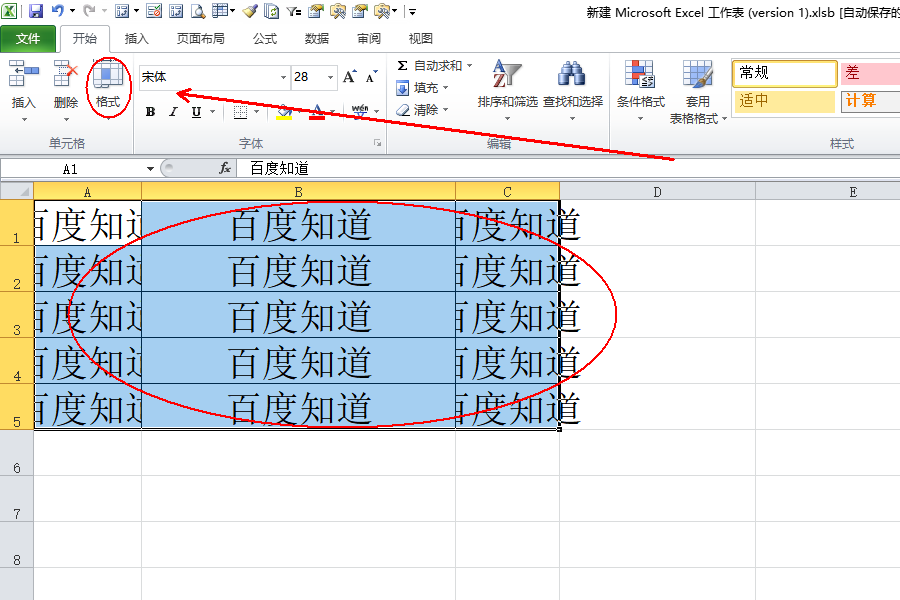Image resolution: width=900 pixels, height=600 pixels.
Task: Apply the 差 cell style
Action: tap(871, 73)
